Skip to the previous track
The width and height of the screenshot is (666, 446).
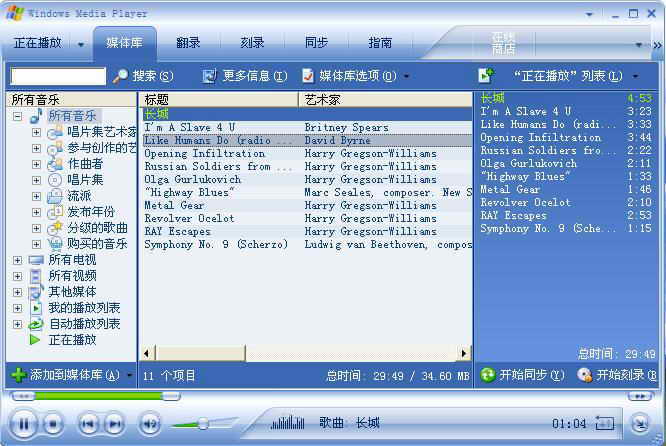pos(88,425)
